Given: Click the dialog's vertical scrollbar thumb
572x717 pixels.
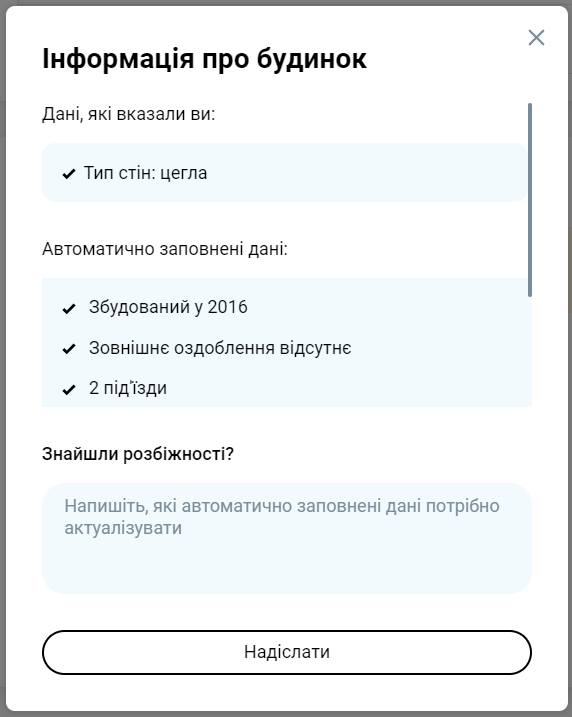Looking at the screenshot, I should tap(530, 200).
